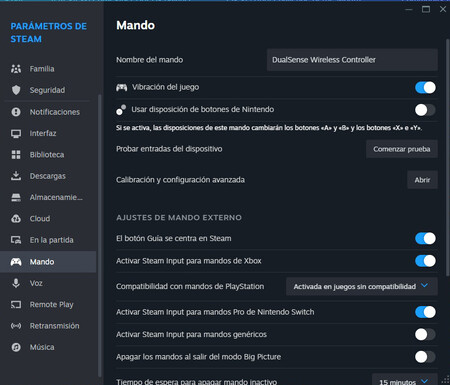450x385 pixels.
Task: Click the Música note icon
Action: (16, 347)
